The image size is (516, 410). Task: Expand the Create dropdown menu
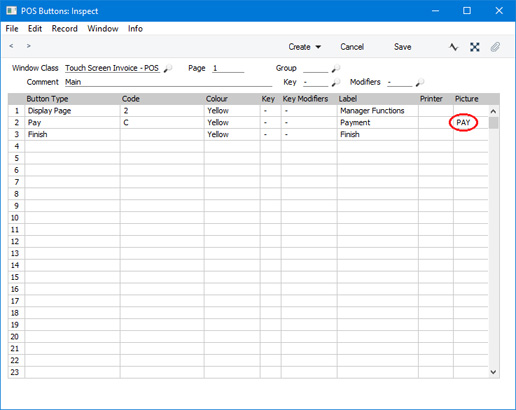(305, 47)
